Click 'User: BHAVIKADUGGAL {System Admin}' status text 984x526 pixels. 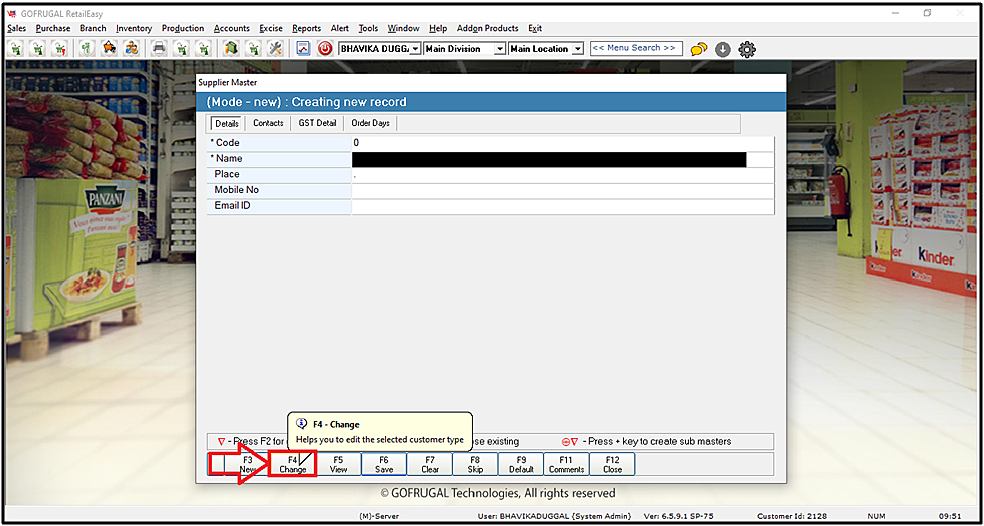click(x=554, y=516)
